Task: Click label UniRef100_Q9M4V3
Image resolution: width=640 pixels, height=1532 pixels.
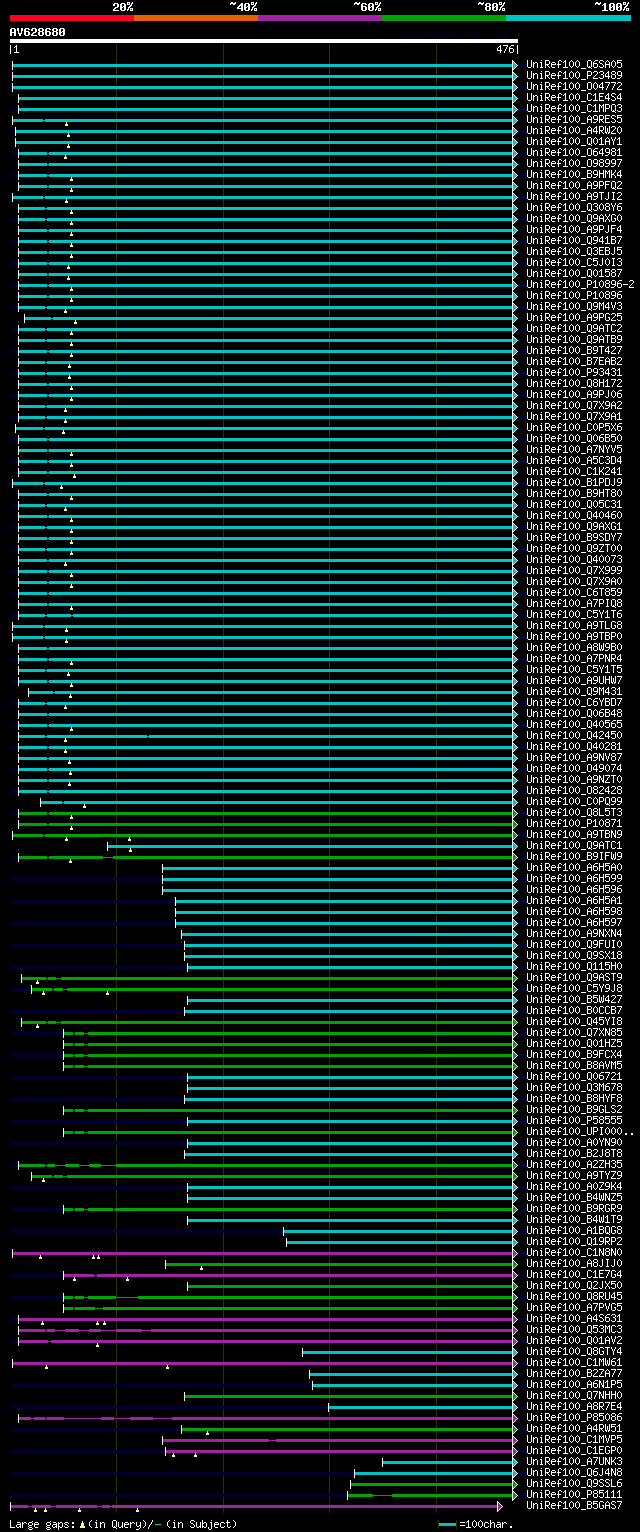Action: pyautogui.click(x=574, y=306)
